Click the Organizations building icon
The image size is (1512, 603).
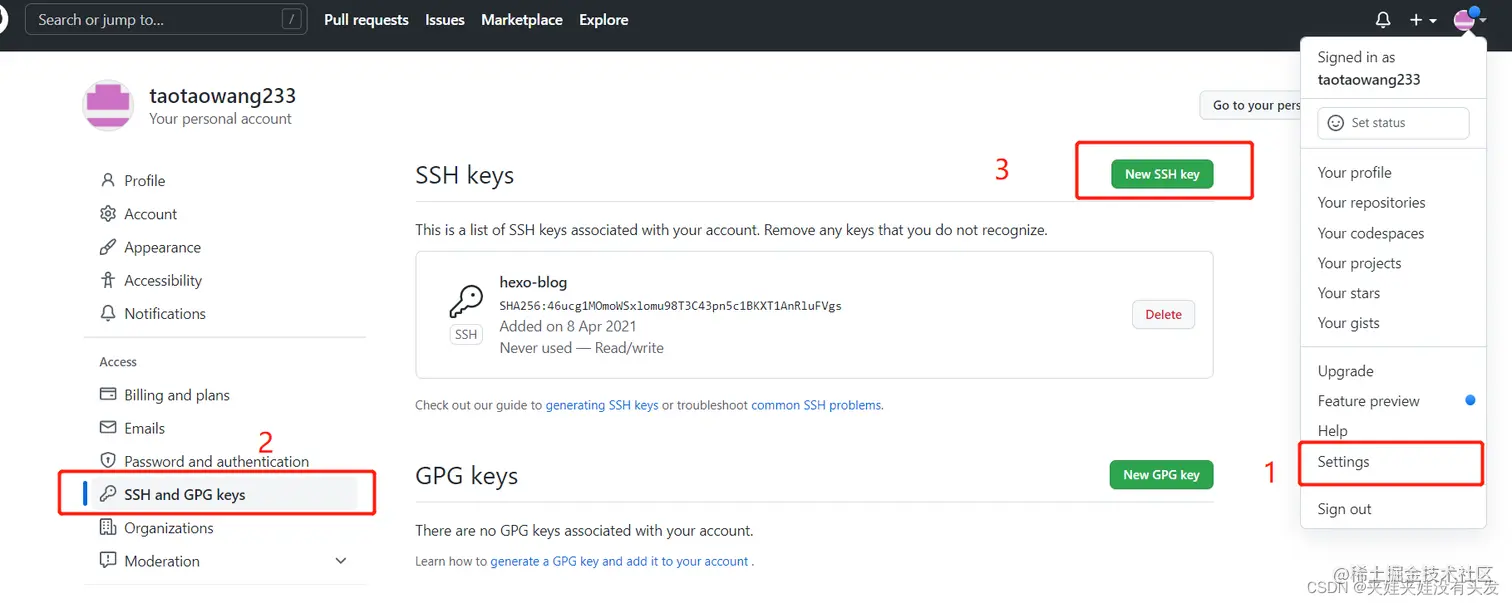click(x=108, y=528)
